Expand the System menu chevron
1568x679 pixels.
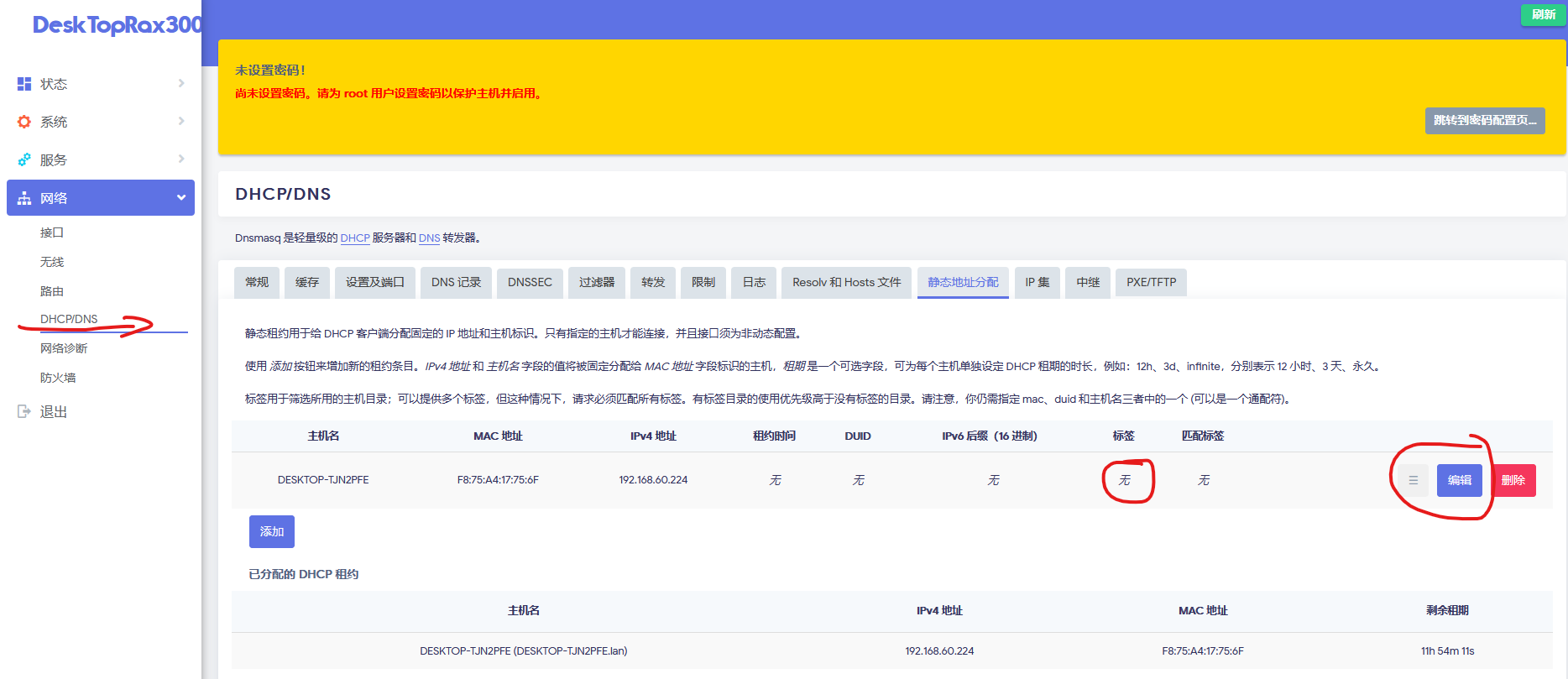pos(181,121)
